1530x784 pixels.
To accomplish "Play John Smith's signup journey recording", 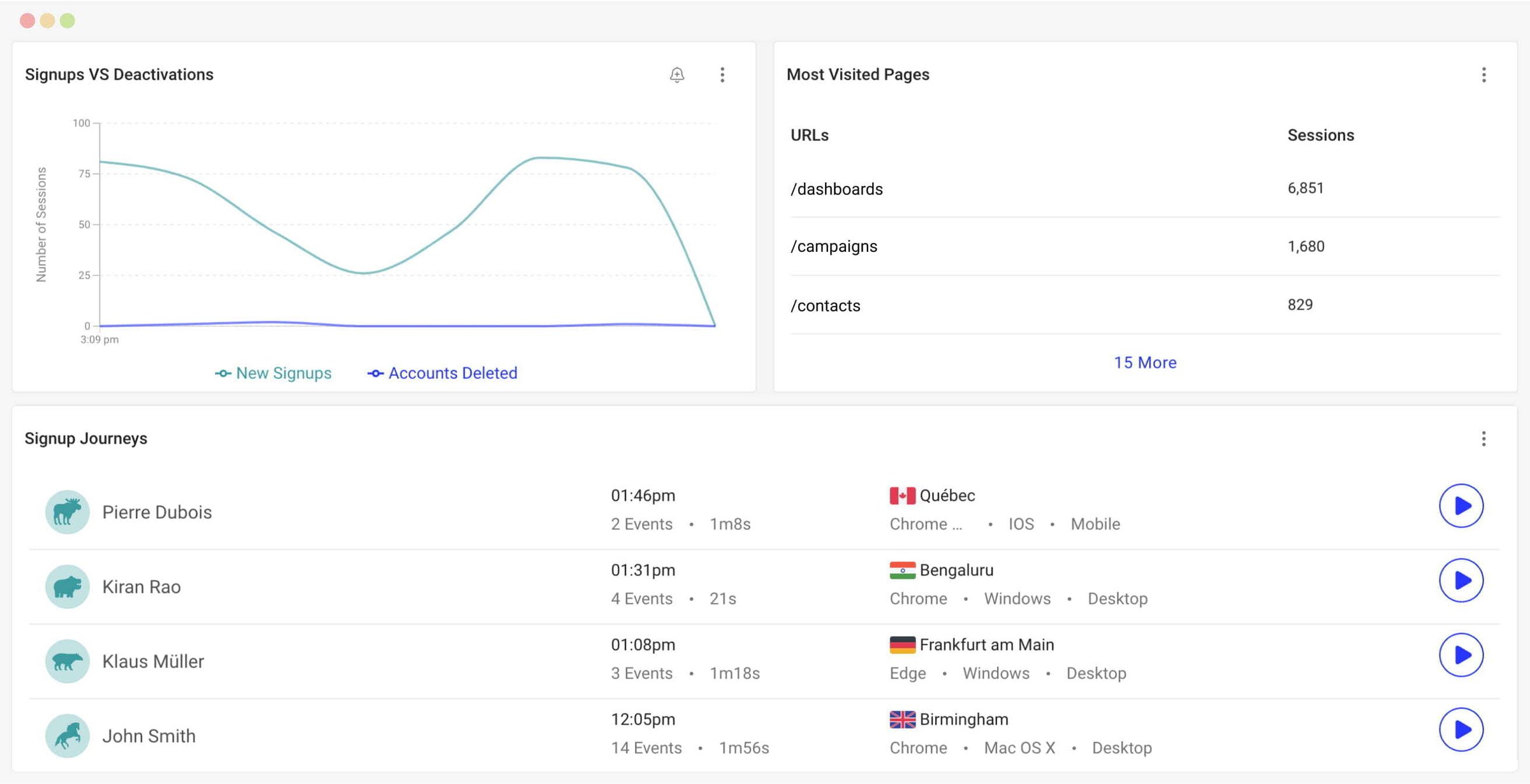I will click(1461, 729).
